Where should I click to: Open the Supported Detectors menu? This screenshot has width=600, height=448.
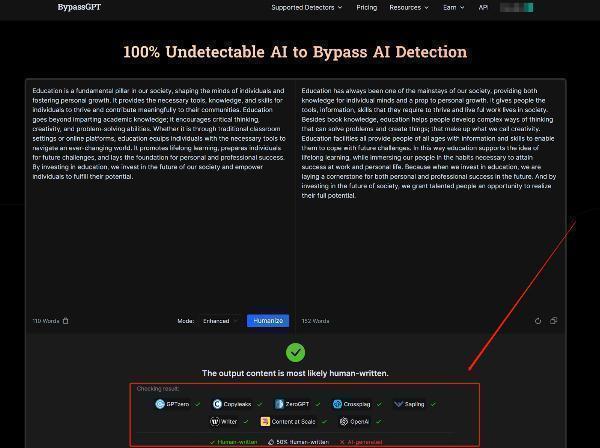tap(307, 8)
